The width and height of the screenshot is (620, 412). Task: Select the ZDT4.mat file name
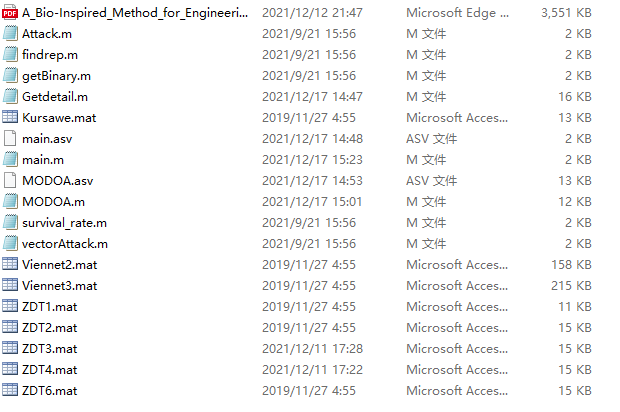tap(49, 370)
